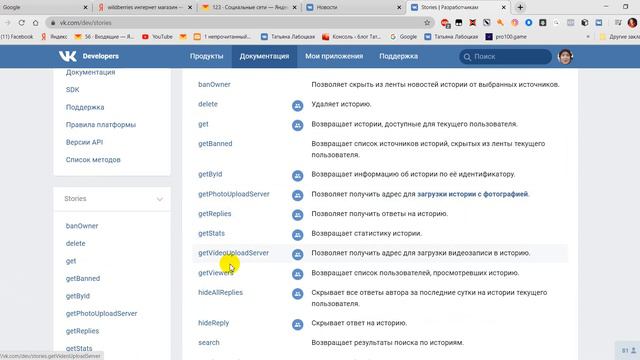Open getById method in main list

tap(210, 174)
